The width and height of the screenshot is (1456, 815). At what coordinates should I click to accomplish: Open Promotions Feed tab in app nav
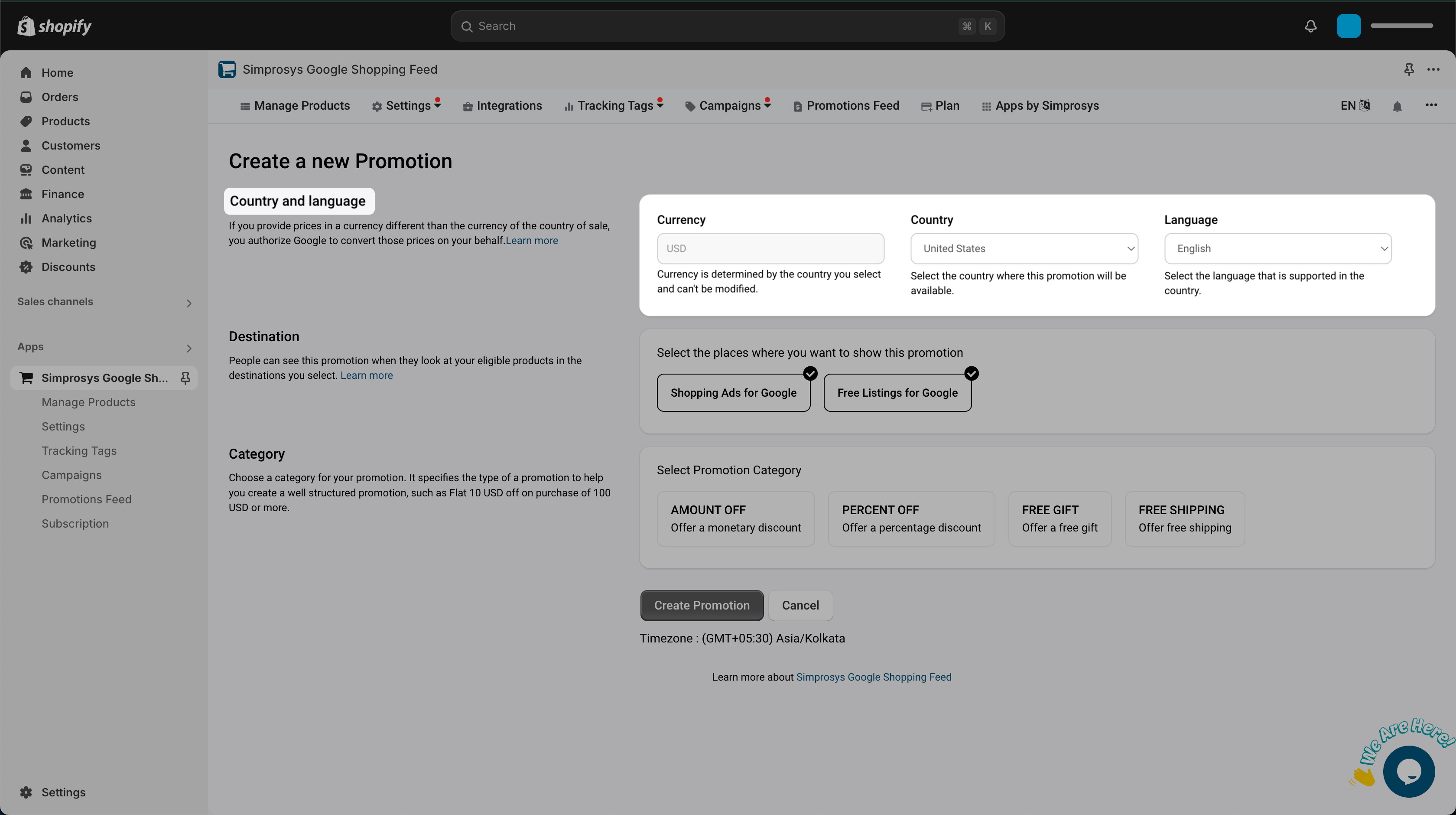click(846, 106)
